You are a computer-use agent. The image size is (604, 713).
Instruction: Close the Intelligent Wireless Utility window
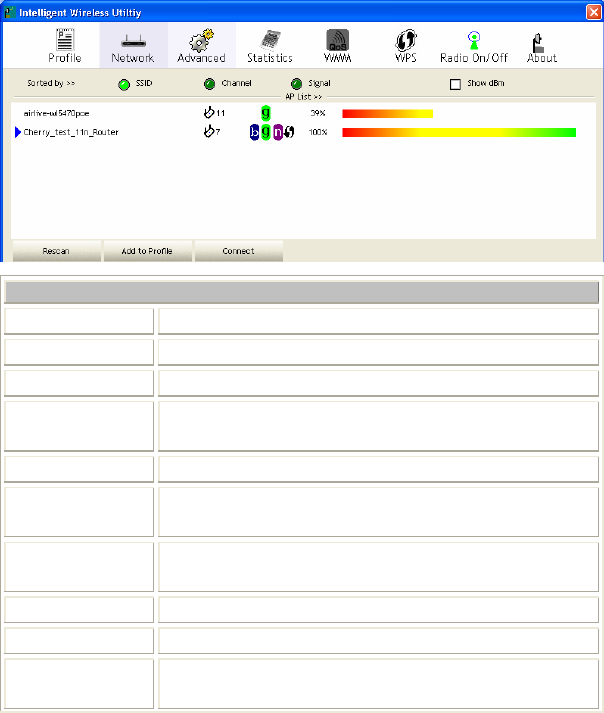pos(594,12)
